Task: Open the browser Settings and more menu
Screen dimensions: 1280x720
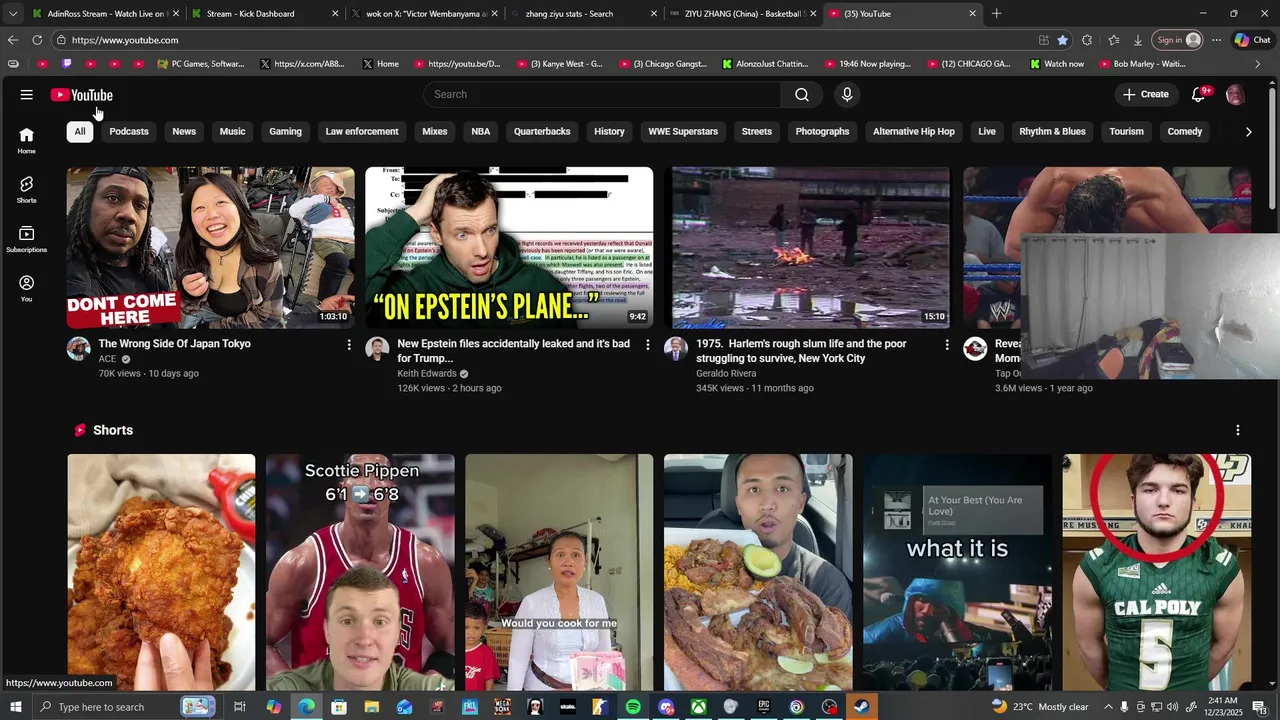Action: [x=1216, y=40]
